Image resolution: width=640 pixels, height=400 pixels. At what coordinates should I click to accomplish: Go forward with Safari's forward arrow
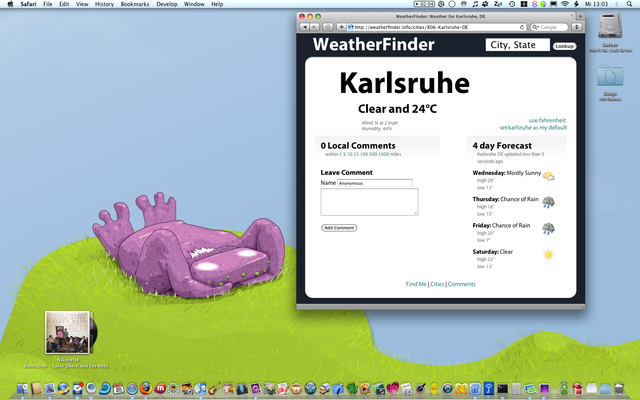pyautogui.click(x=314, y=27)
